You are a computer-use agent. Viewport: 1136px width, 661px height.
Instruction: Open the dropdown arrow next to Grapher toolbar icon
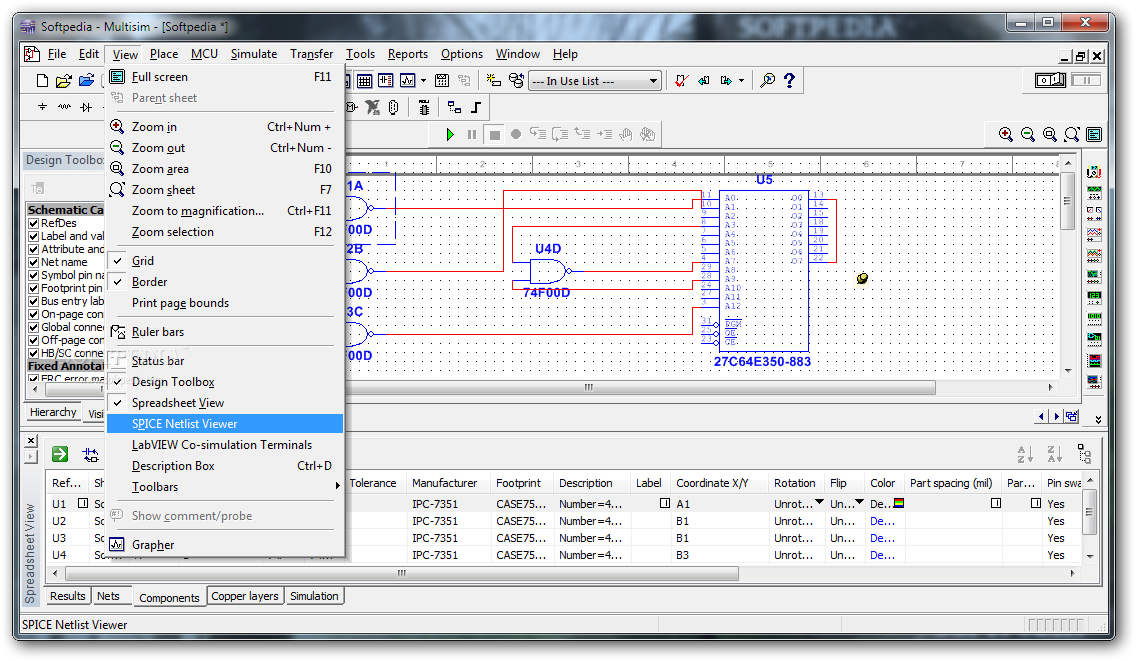(x=424, y=80)
